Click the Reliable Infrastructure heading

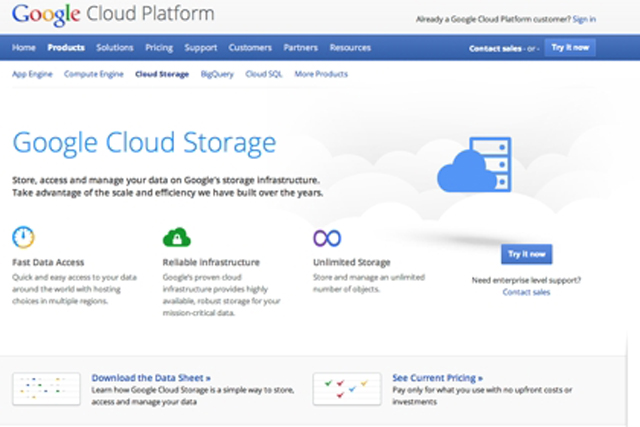click(211, 262)
